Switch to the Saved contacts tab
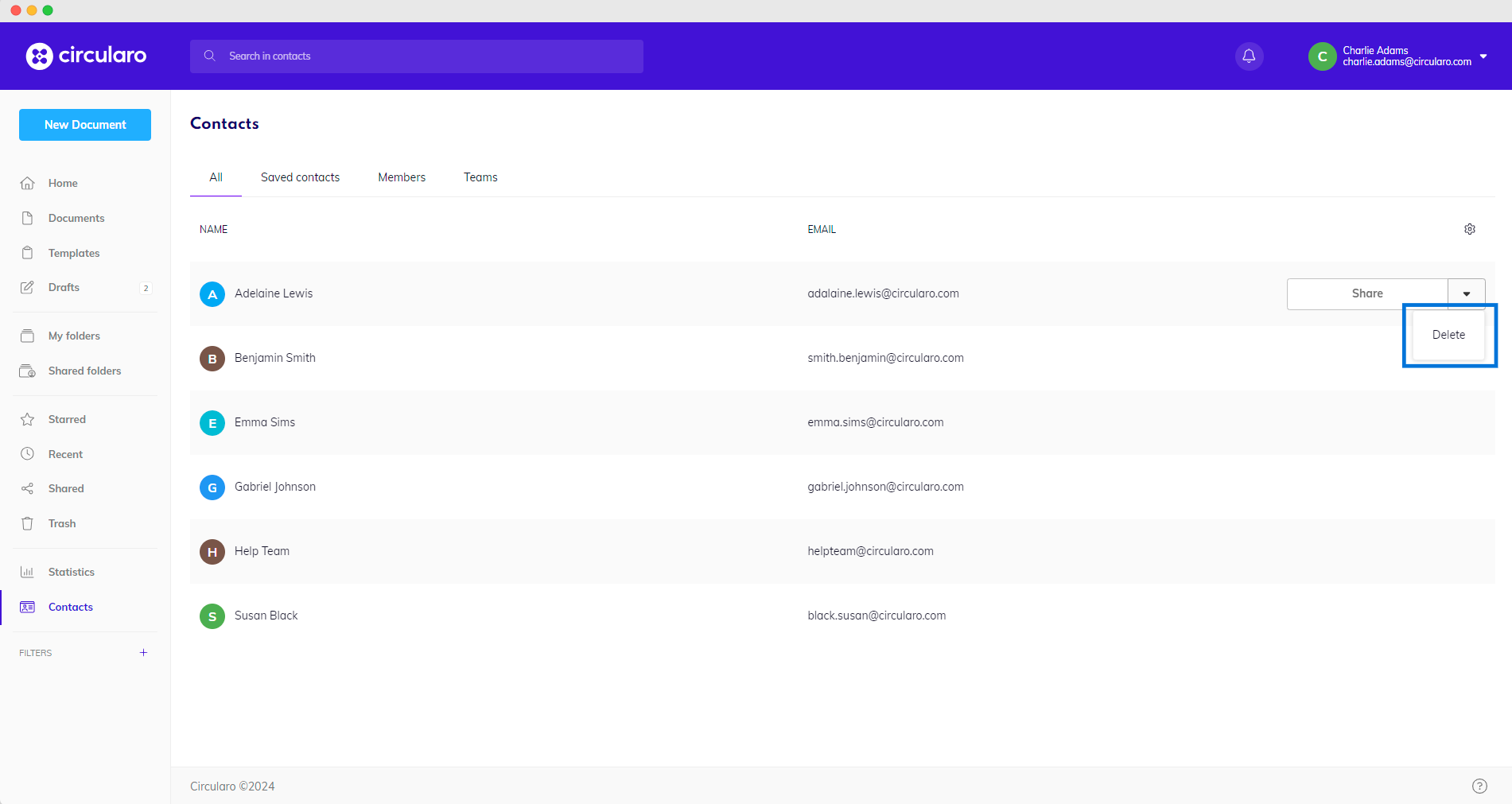Viewport: 1512px width, 804px height. tap(300, 177)
